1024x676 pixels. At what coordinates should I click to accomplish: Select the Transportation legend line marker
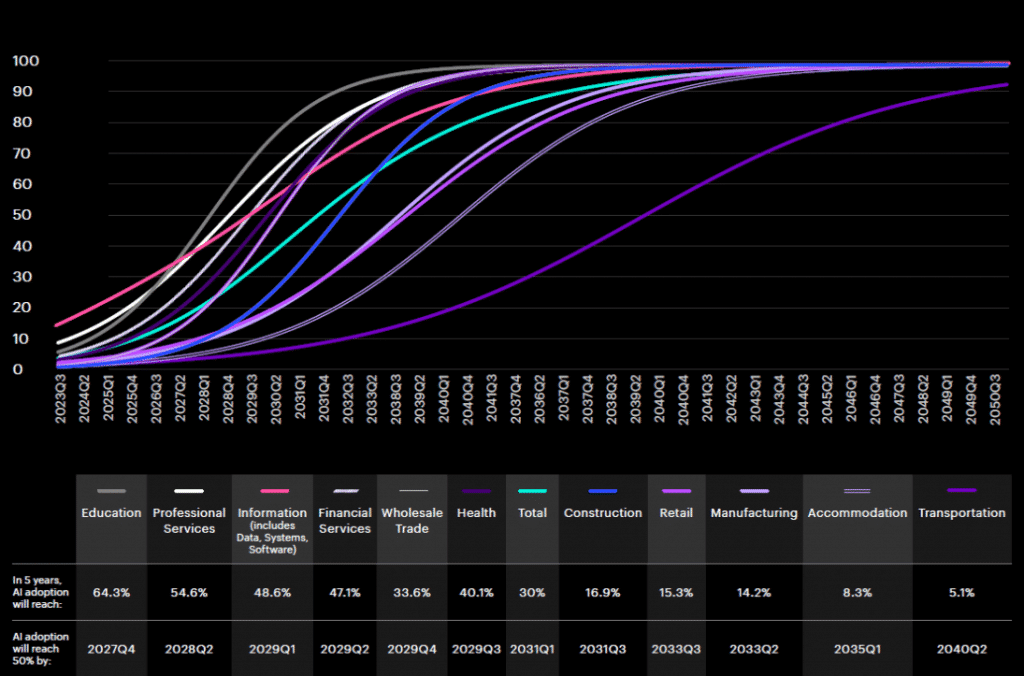962,490
